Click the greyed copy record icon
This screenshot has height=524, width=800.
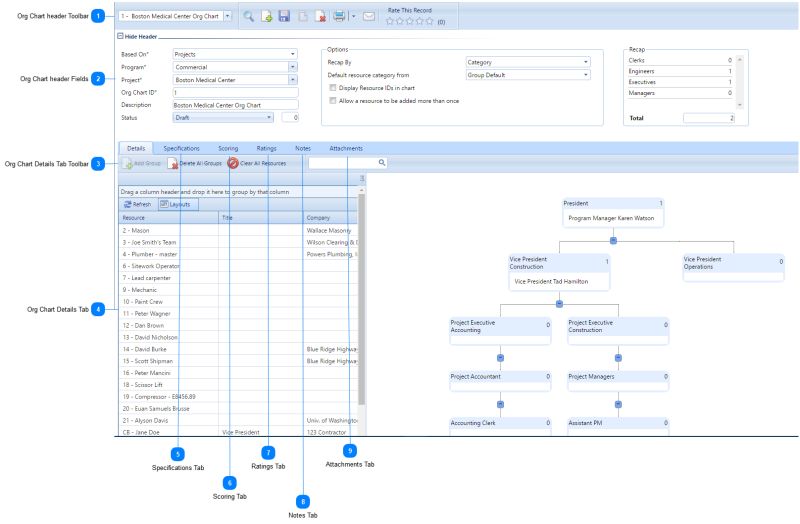coord(303,16)
